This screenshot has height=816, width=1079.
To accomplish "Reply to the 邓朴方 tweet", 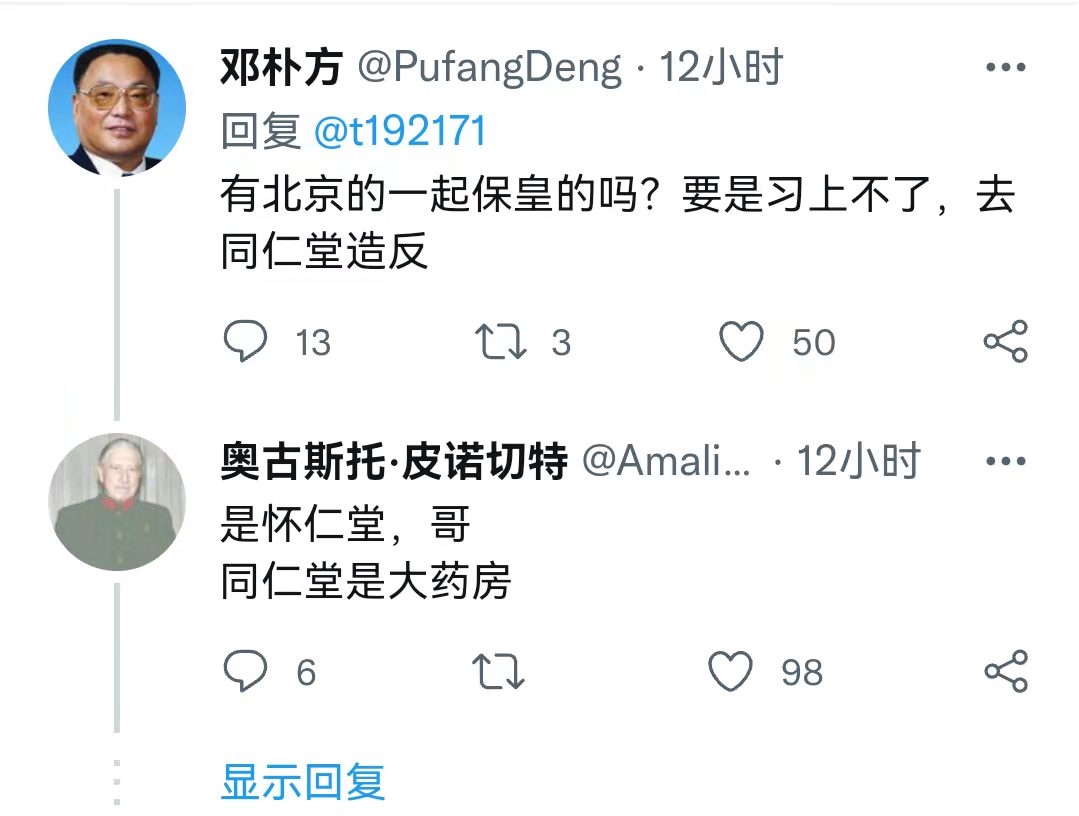I will click(245, 342).
